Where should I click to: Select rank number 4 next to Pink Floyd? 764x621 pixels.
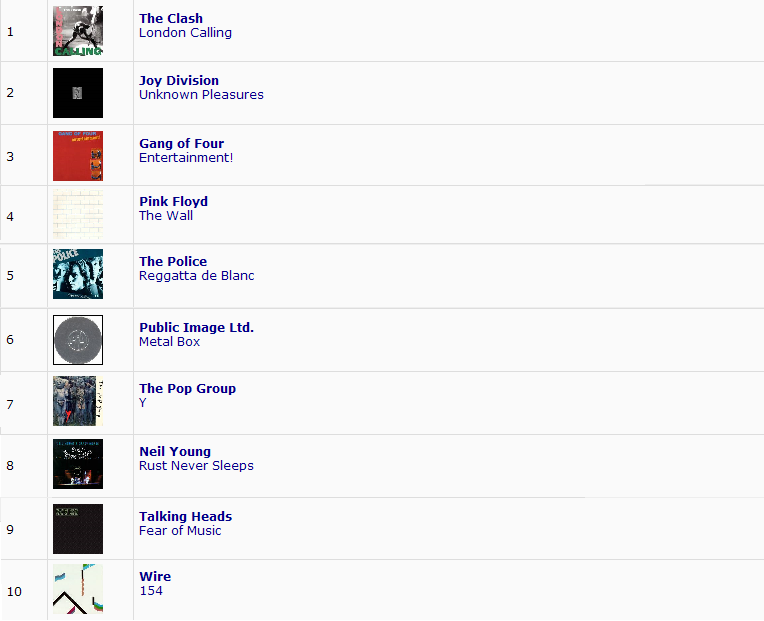pos(10,217)
